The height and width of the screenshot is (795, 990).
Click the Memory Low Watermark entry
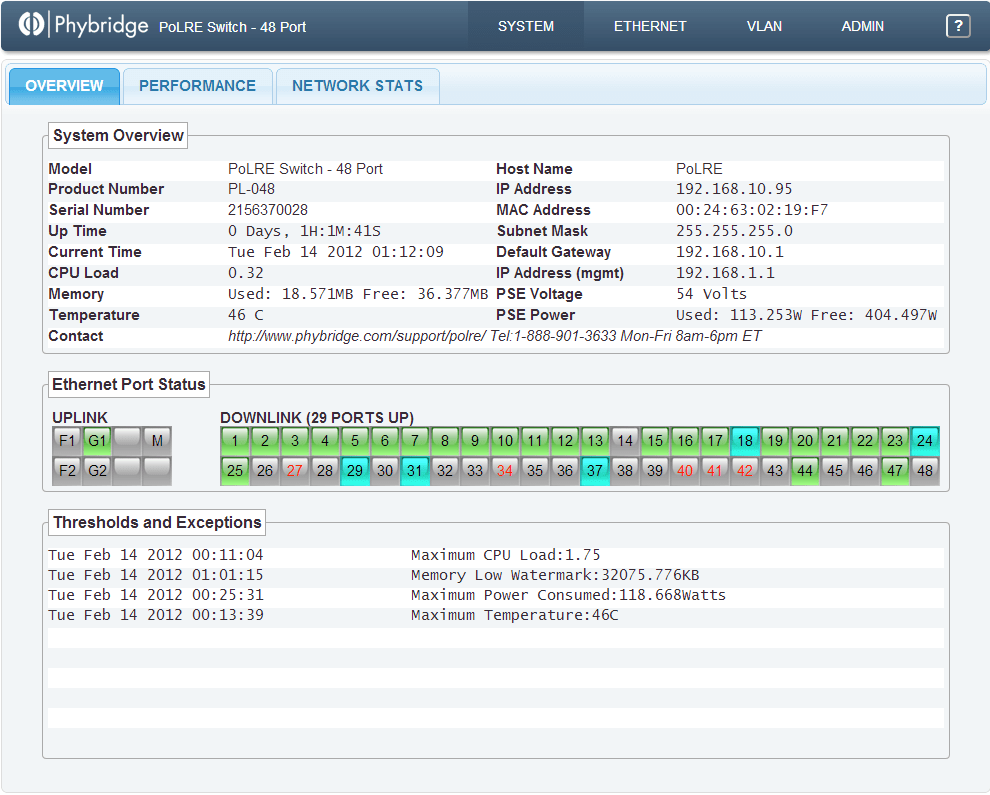pos(555,575)
